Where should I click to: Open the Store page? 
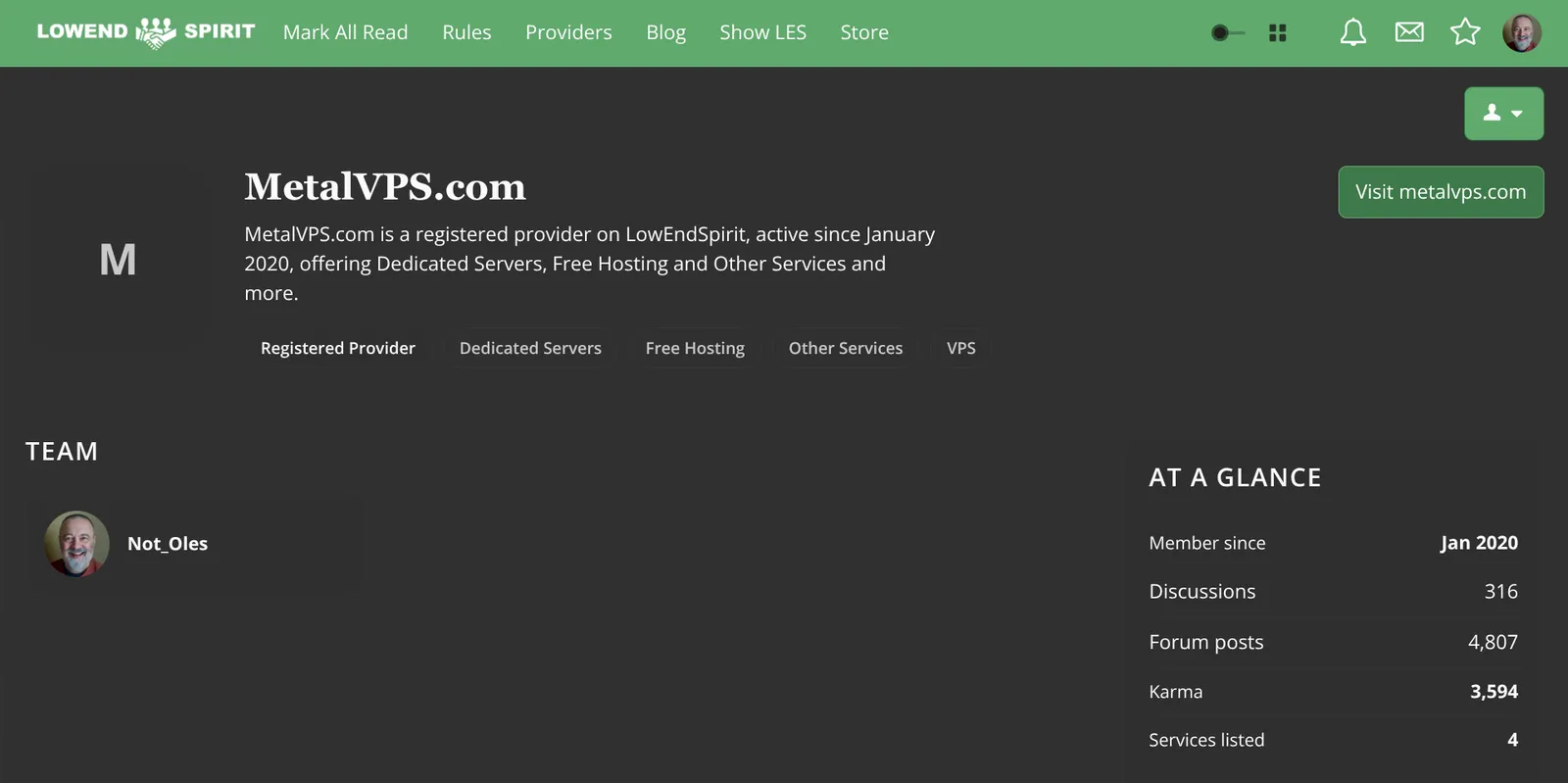coord(864,32)
